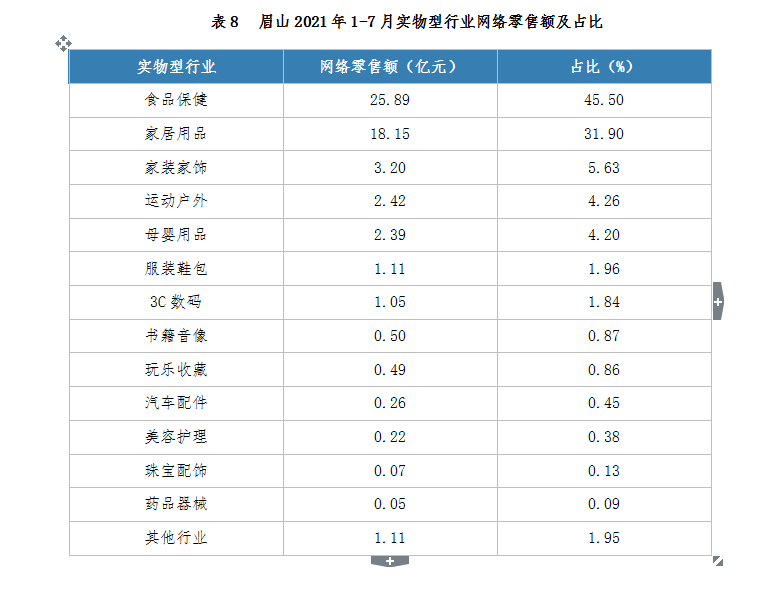Click the cell 书籍音像
762x599 pixels.
coord(176,336)
